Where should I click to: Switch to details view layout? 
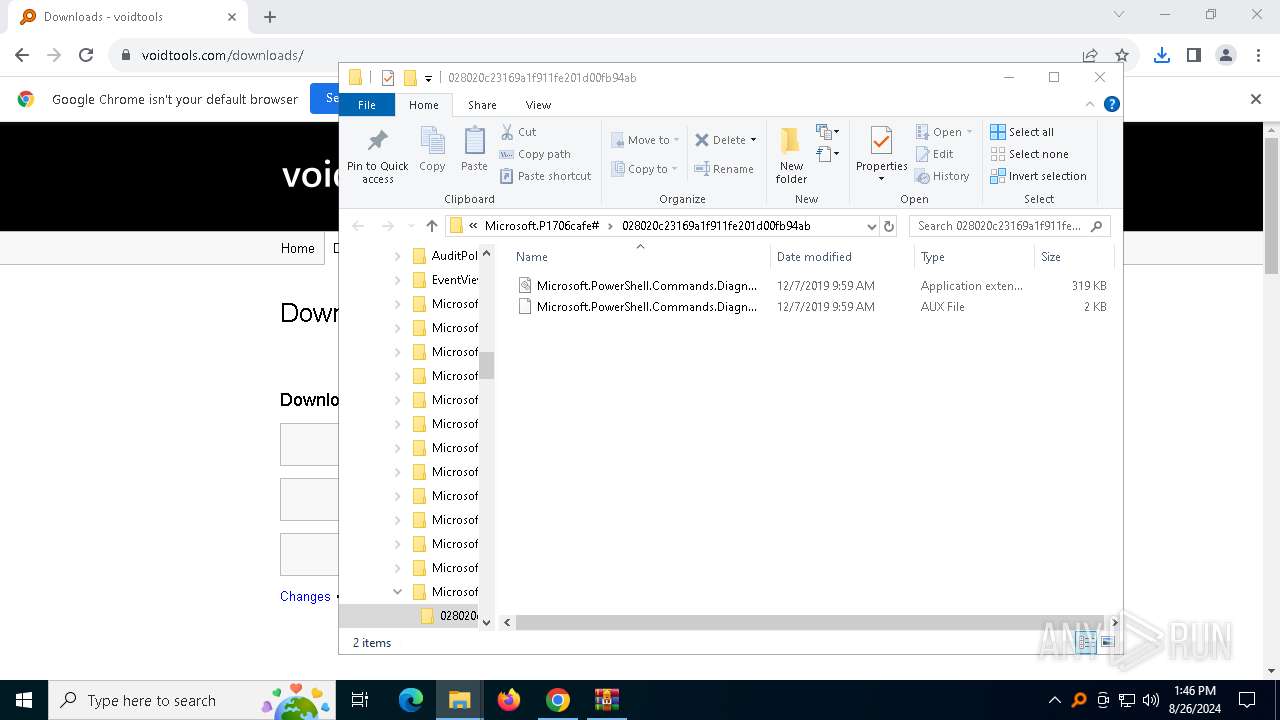pyautogui.click(x=1087, y=643)
